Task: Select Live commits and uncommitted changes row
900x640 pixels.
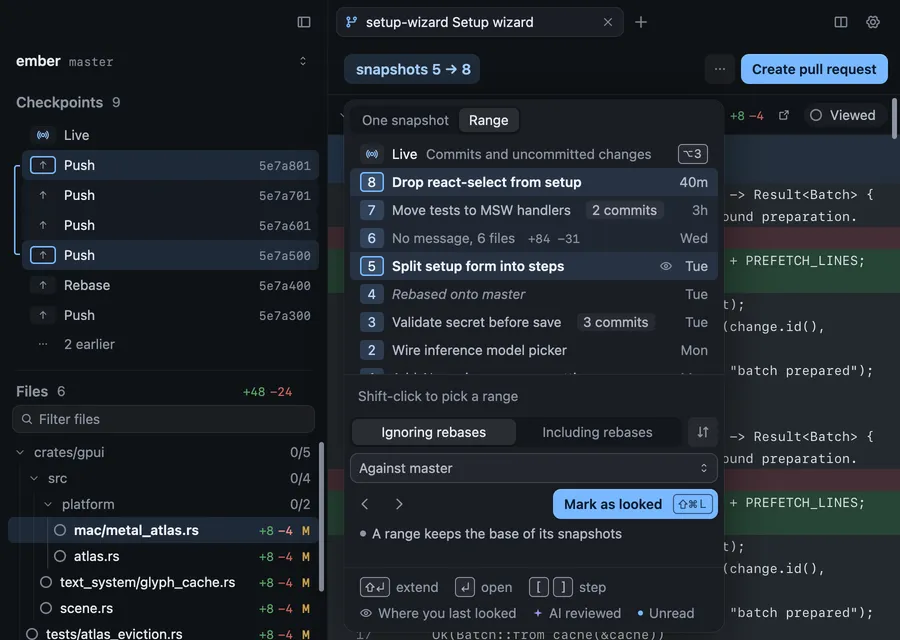Action: tap(534, 154)
